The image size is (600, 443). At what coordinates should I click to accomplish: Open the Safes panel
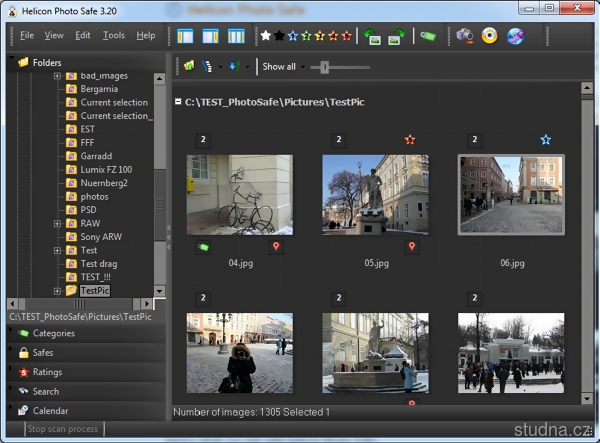pos(43,353)
